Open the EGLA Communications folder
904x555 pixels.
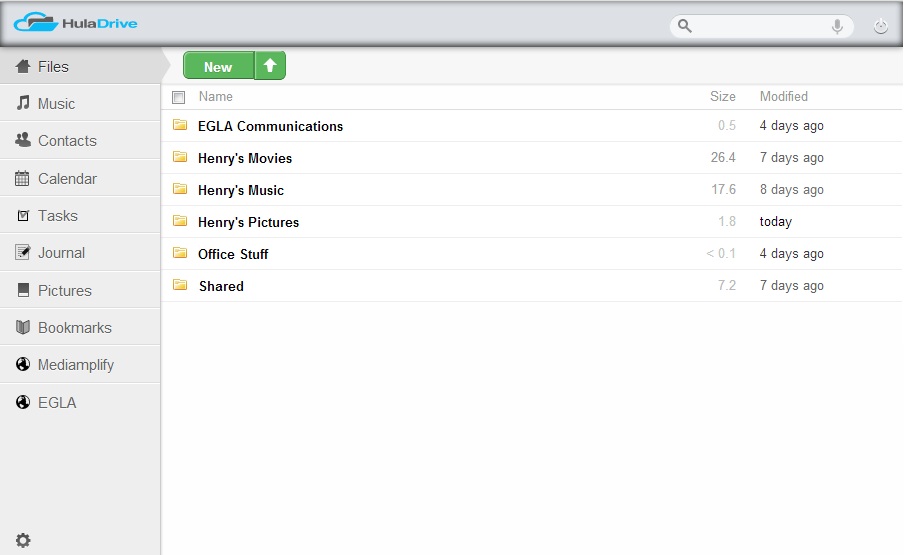pos(270,126)
